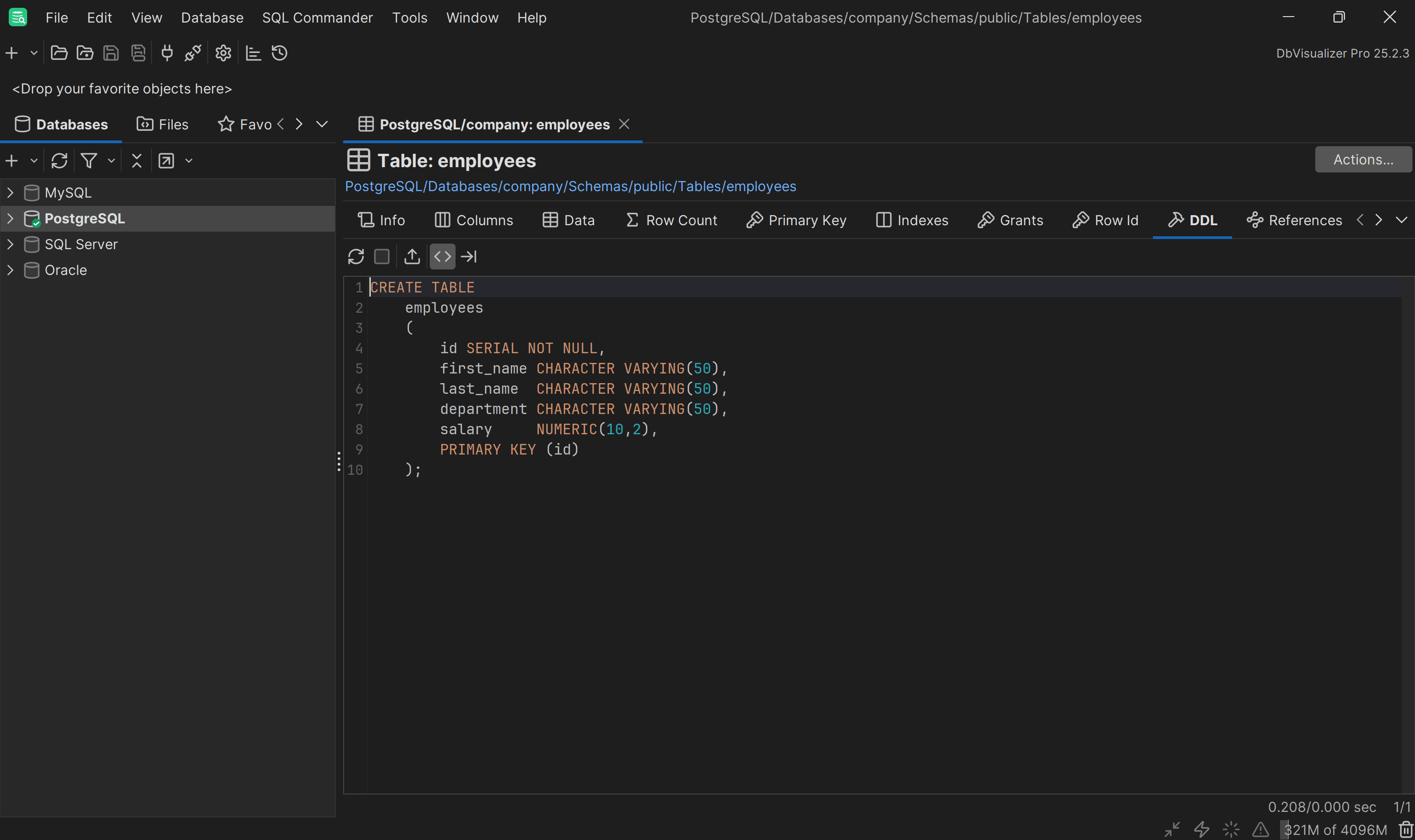Open left panel tab list dropdown
The width and height of the screenshot is (1415, 840).
(x=322, y=124)
